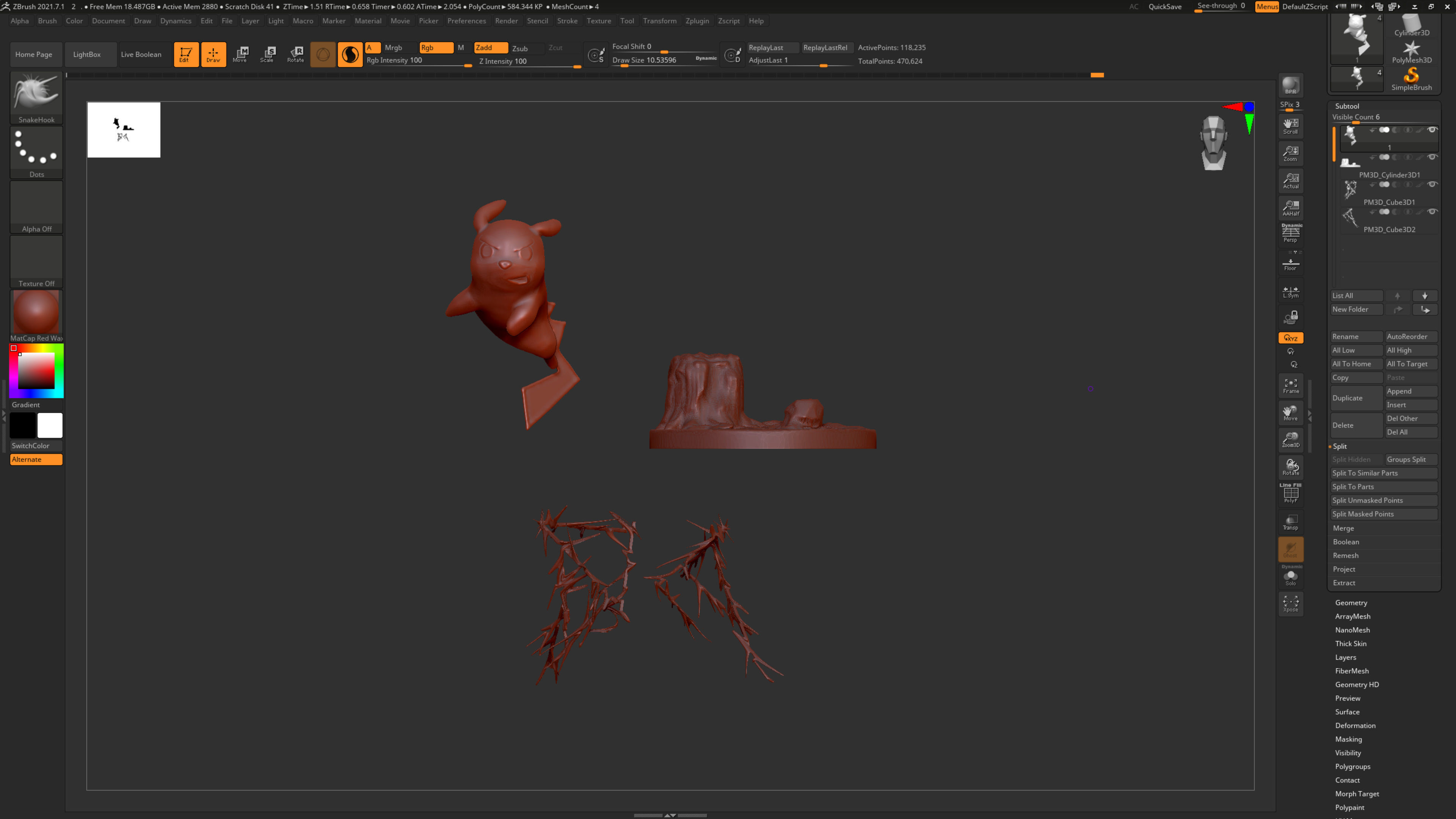Open the Zplugin menu
The width and height of the screenshot is (1456, 819).
tap(697, 21)
